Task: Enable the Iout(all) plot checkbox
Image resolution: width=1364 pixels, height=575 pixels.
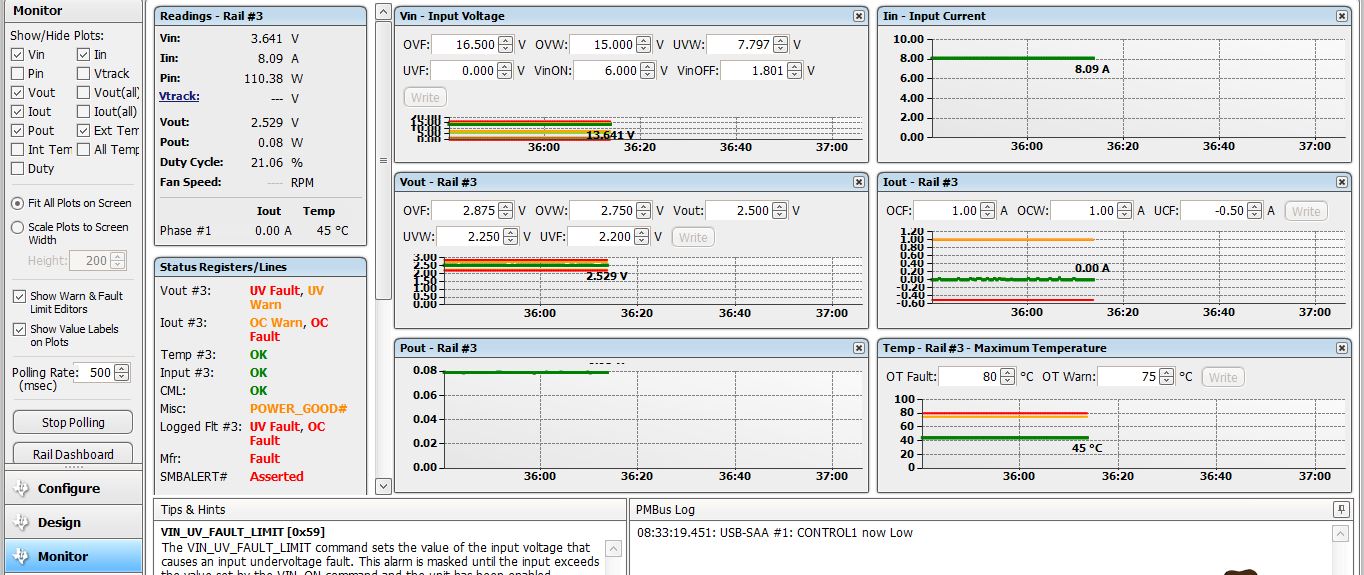Action: click(84, 112)
